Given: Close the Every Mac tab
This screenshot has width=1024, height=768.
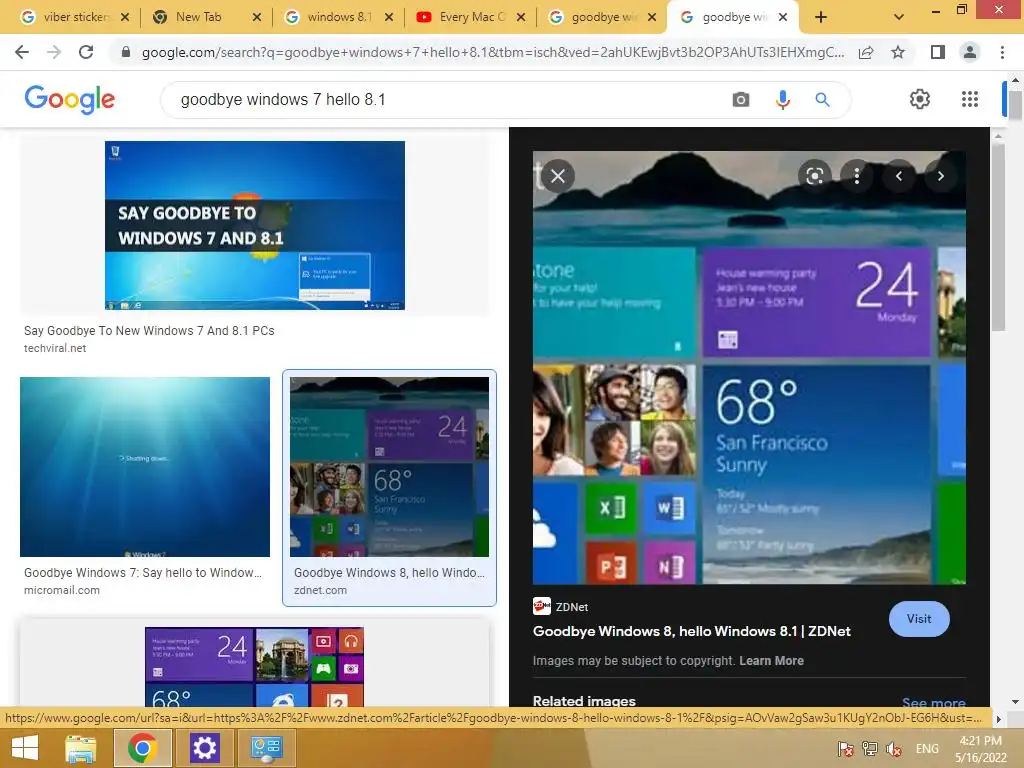Looking at the screenshot, I should tap(520, 17).
